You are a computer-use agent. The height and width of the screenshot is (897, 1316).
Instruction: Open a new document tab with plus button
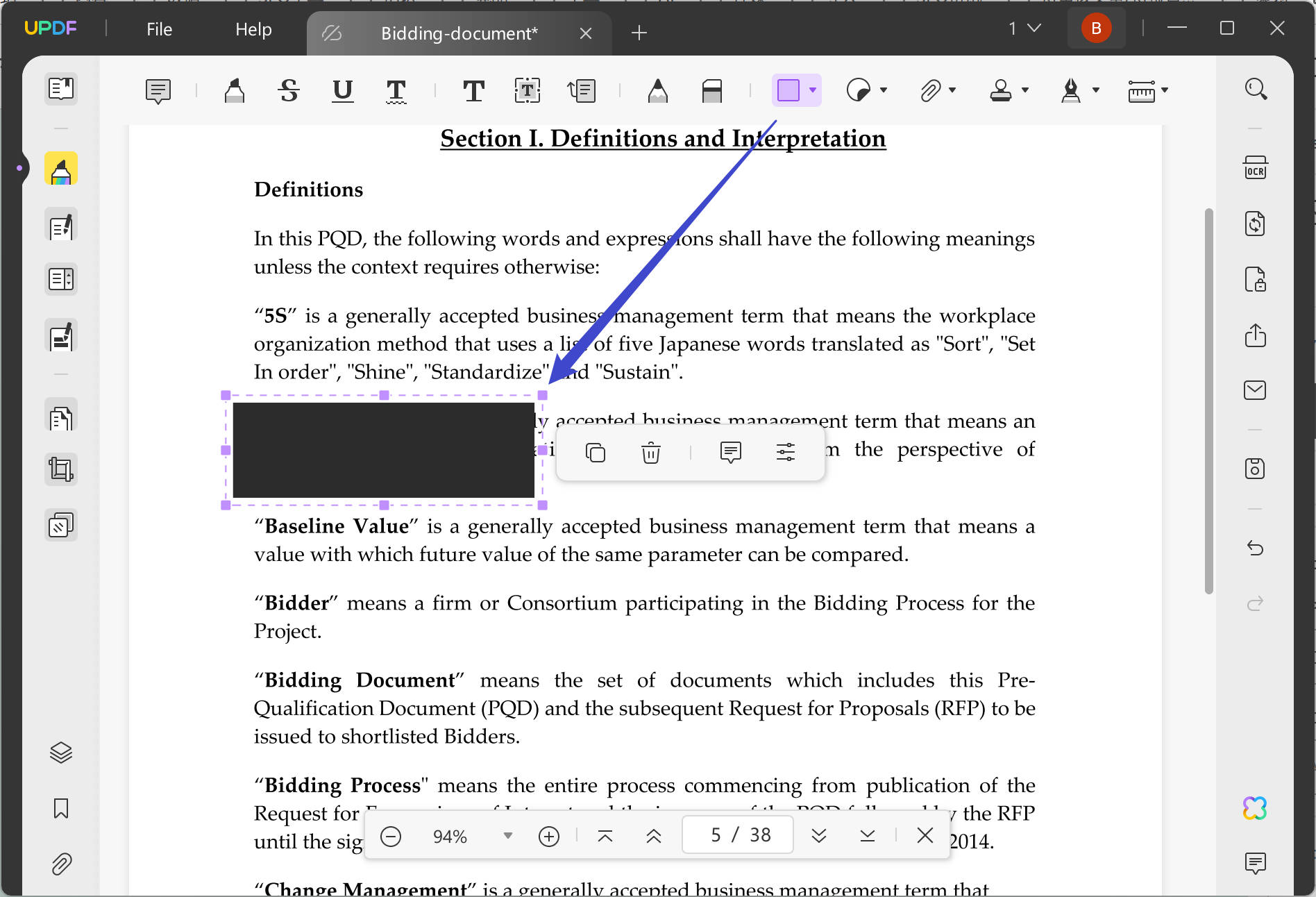point(639,33)
